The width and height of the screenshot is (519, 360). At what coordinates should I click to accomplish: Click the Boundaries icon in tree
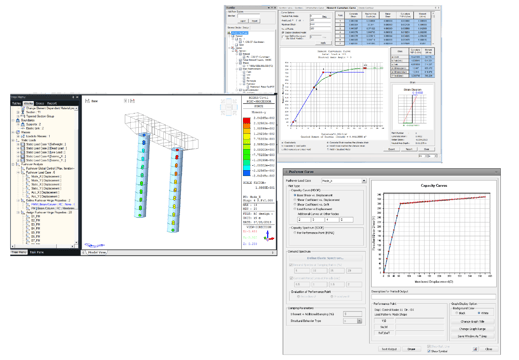18,120
